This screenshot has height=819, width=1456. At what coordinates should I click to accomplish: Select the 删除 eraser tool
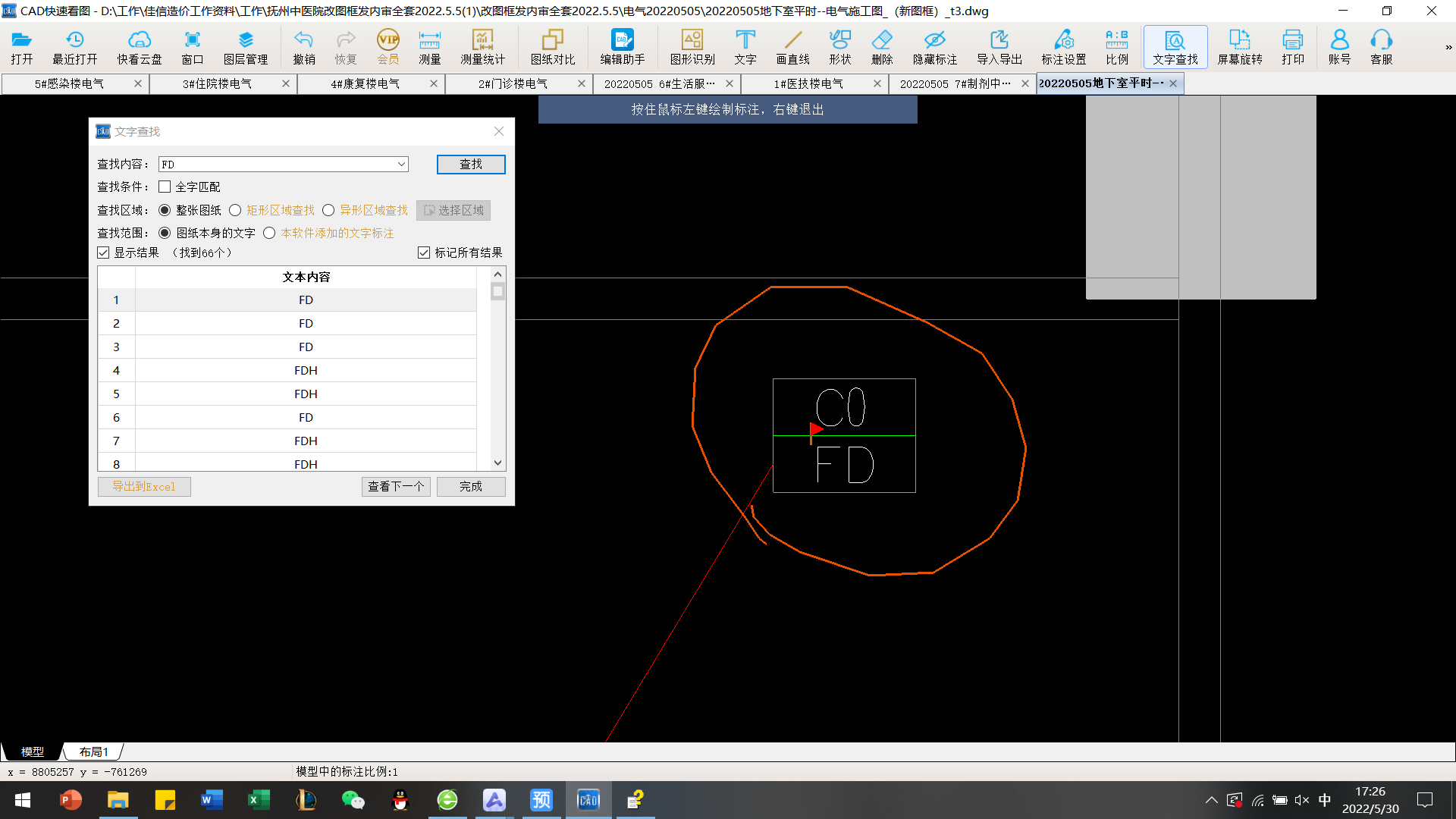882,47
